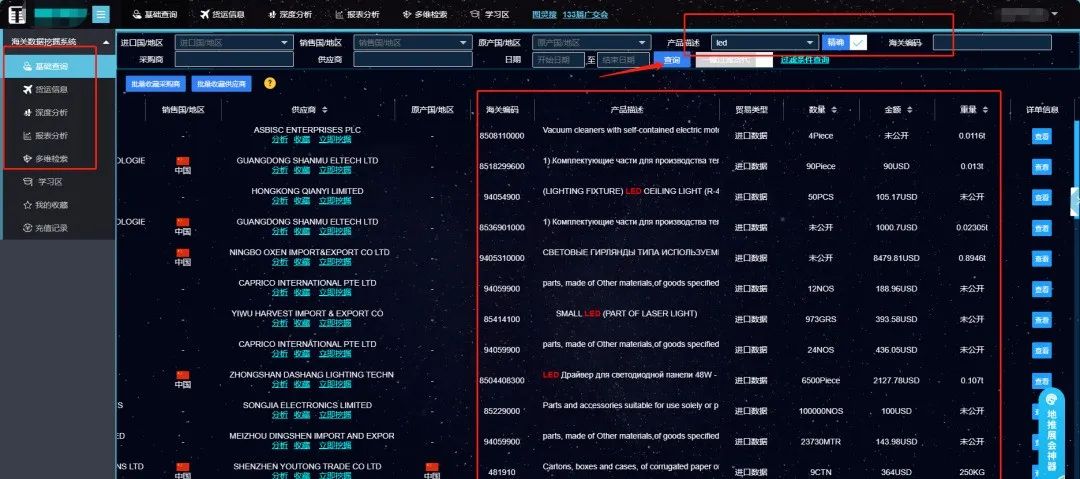
Task: Click the 批量收藏供应商 button
Action: coord(222,84)
